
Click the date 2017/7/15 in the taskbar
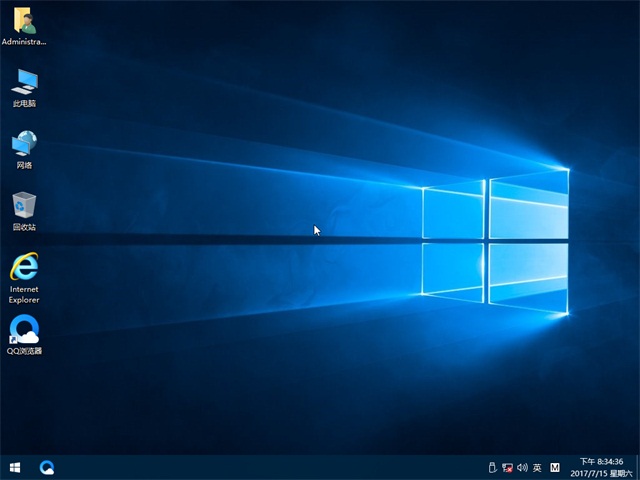point(590,473)
